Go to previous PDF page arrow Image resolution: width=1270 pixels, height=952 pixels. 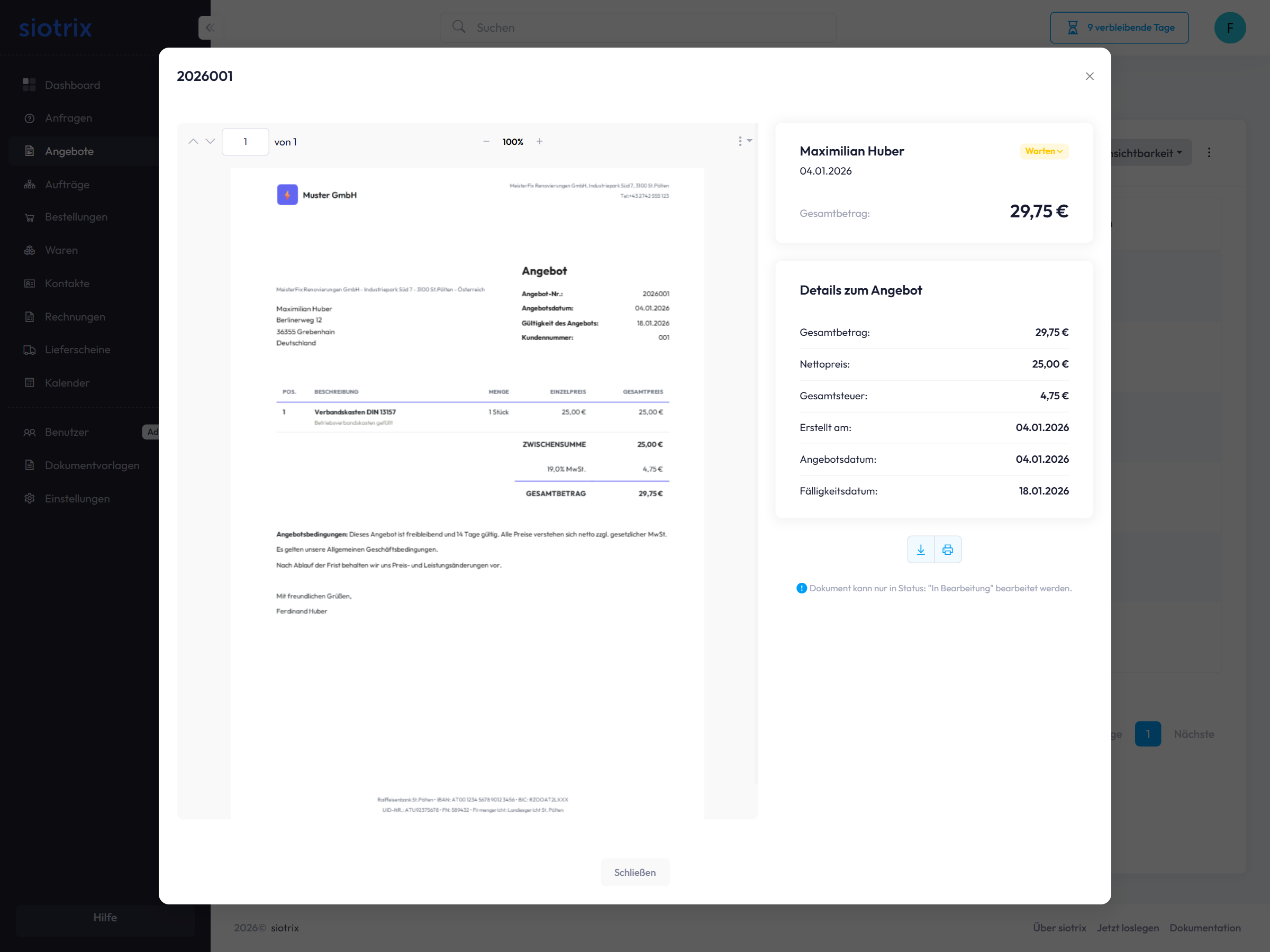(x=194, y=141)
